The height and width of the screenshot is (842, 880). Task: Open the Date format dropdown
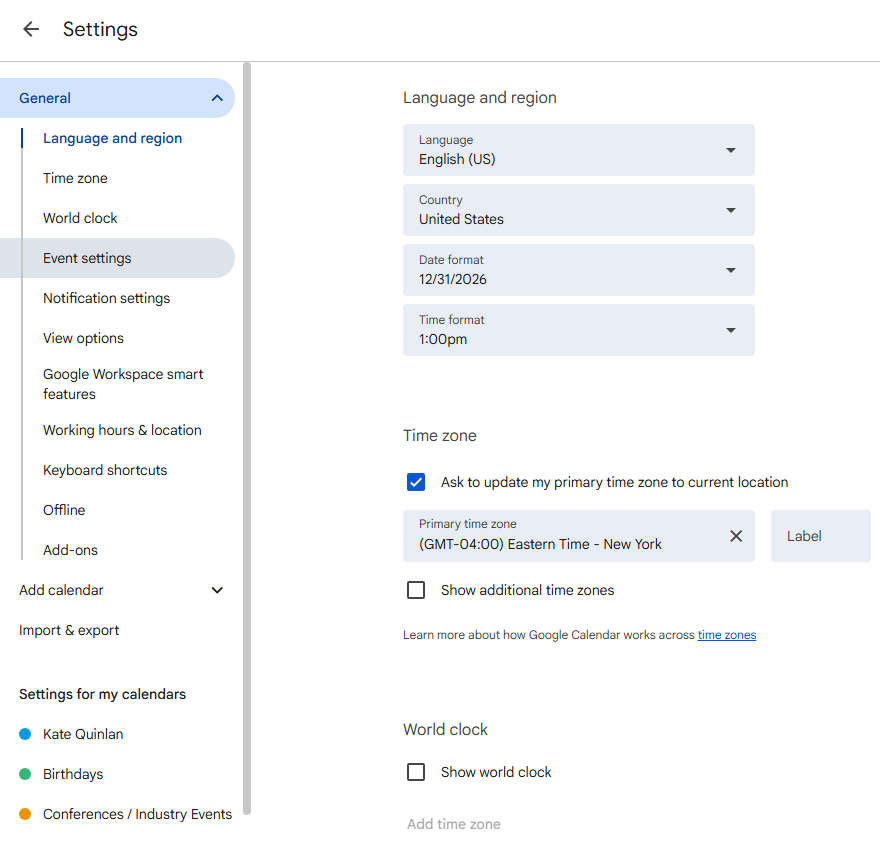[579, 270]
